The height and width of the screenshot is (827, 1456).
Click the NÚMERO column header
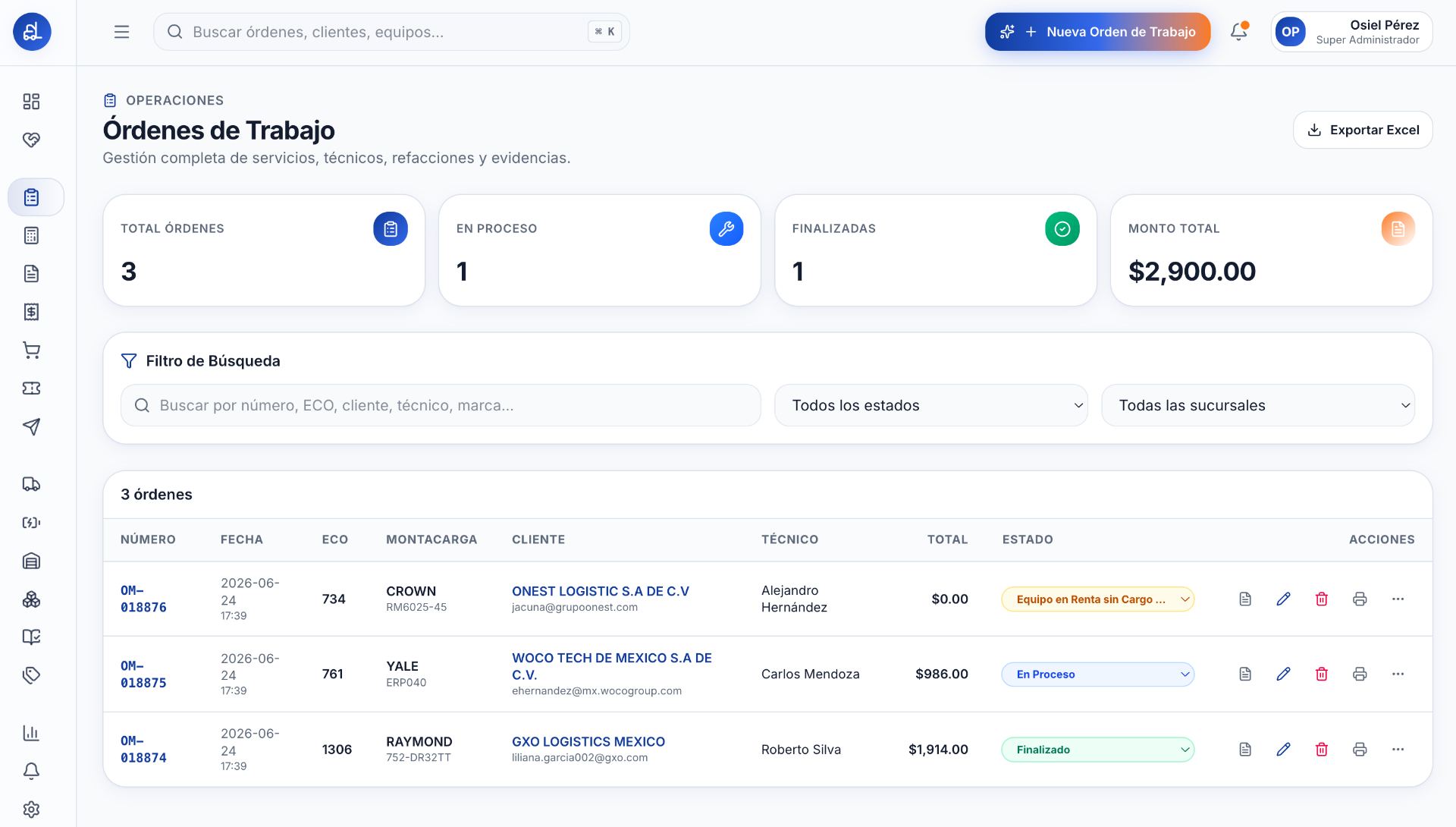[x=148, y=539]
